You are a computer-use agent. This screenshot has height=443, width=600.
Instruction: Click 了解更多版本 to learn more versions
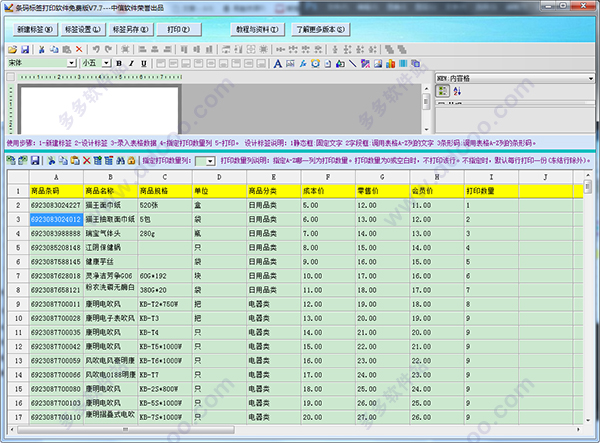click(320, 29)
